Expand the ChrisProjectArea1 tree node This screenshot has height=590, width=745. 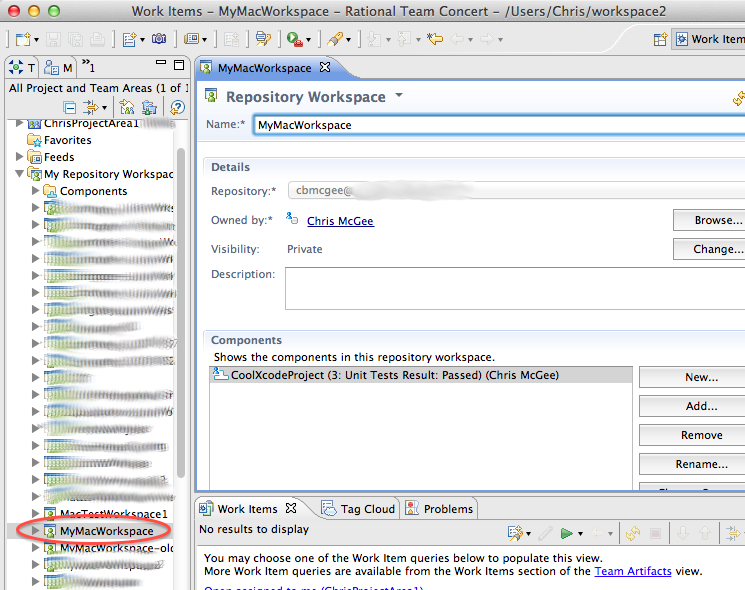click(x=19, y=124)
